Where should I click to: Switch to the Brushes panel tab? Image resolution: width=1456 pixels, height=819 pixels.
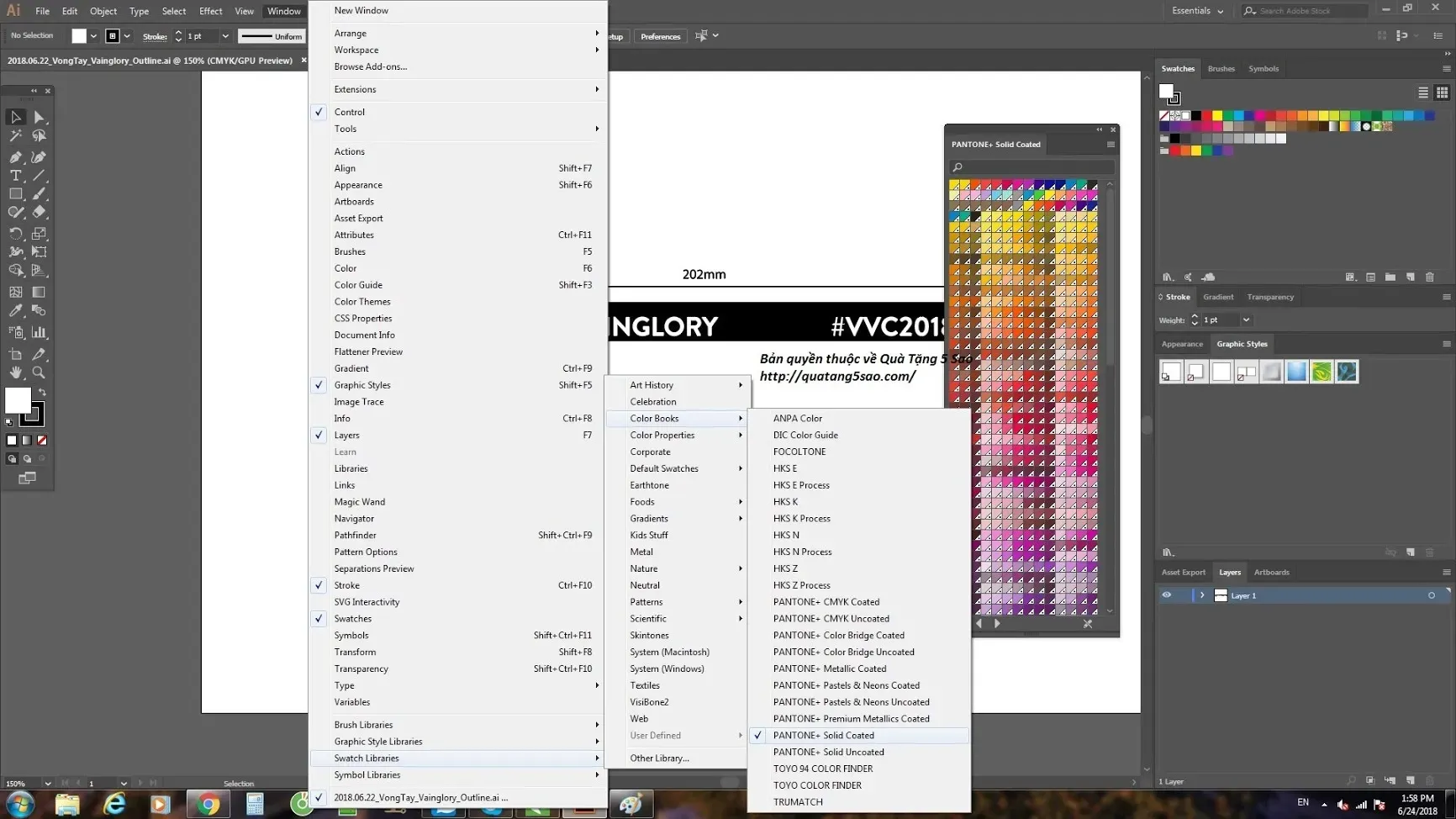1221,68
